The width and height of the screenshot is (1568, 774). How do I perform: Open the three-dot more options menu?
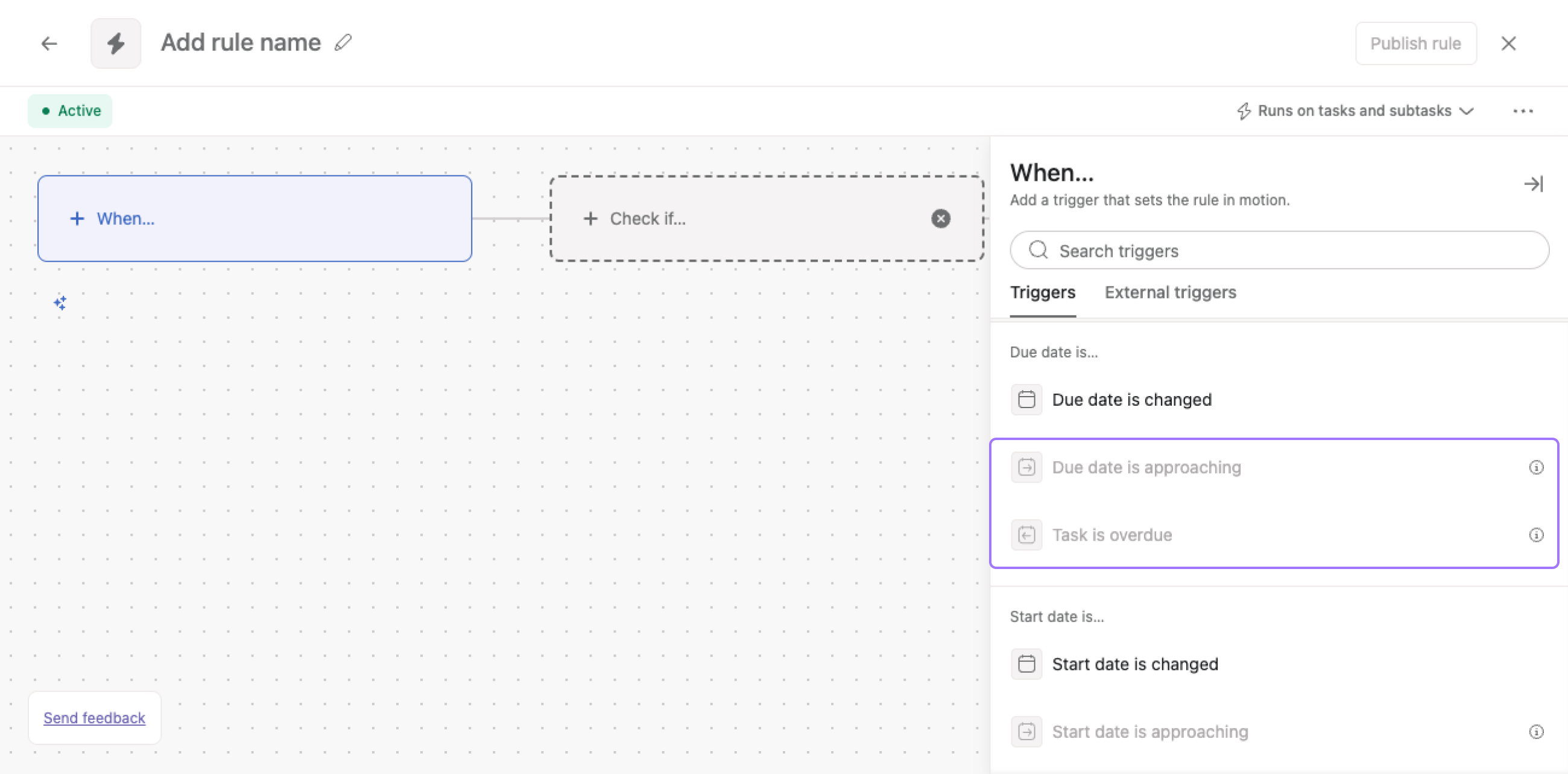click(1523, 111)
